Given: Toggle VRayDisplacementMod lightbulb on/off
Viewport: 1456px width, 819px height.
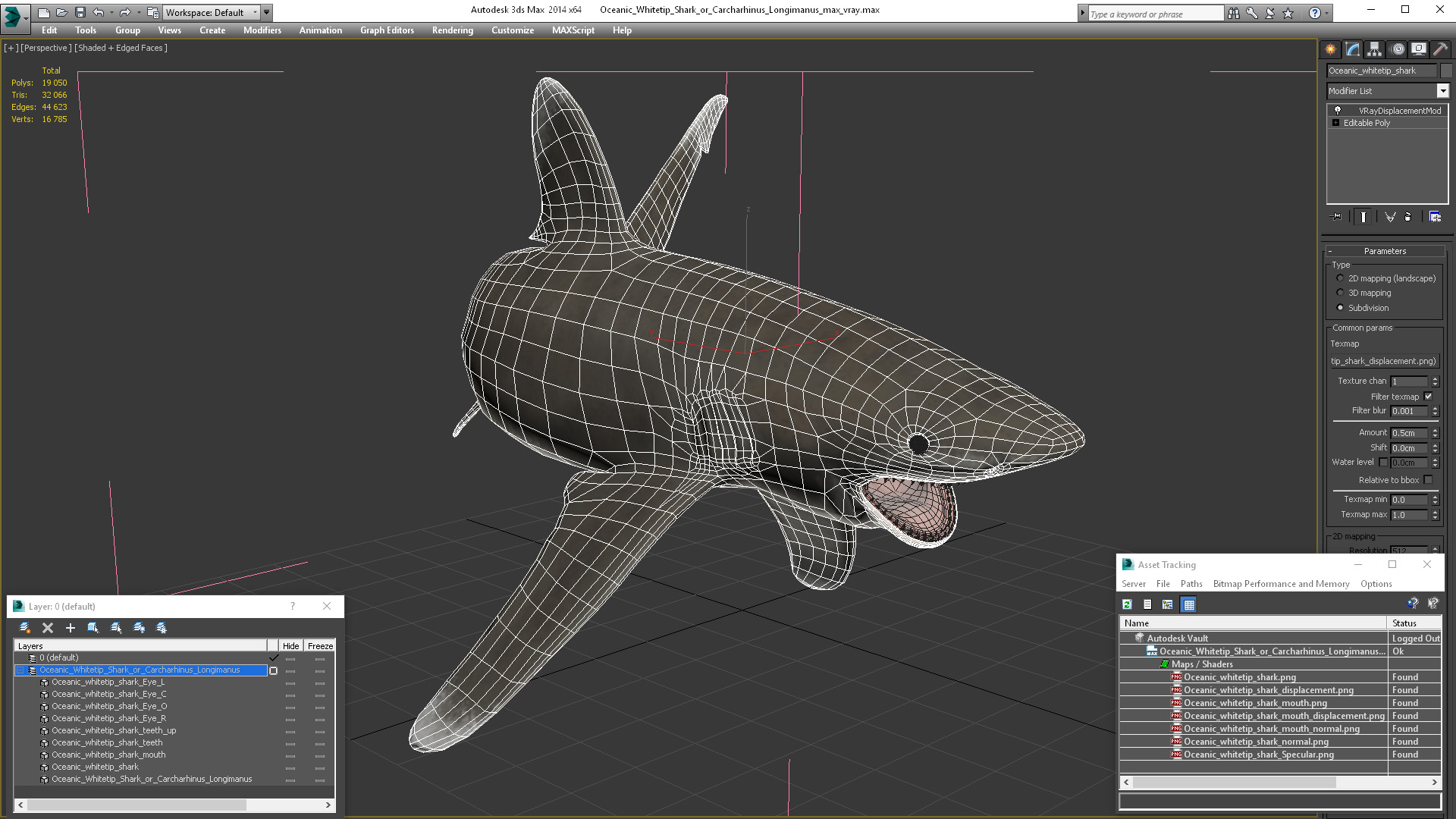Looking at the screenshot, I should 1338,111.
